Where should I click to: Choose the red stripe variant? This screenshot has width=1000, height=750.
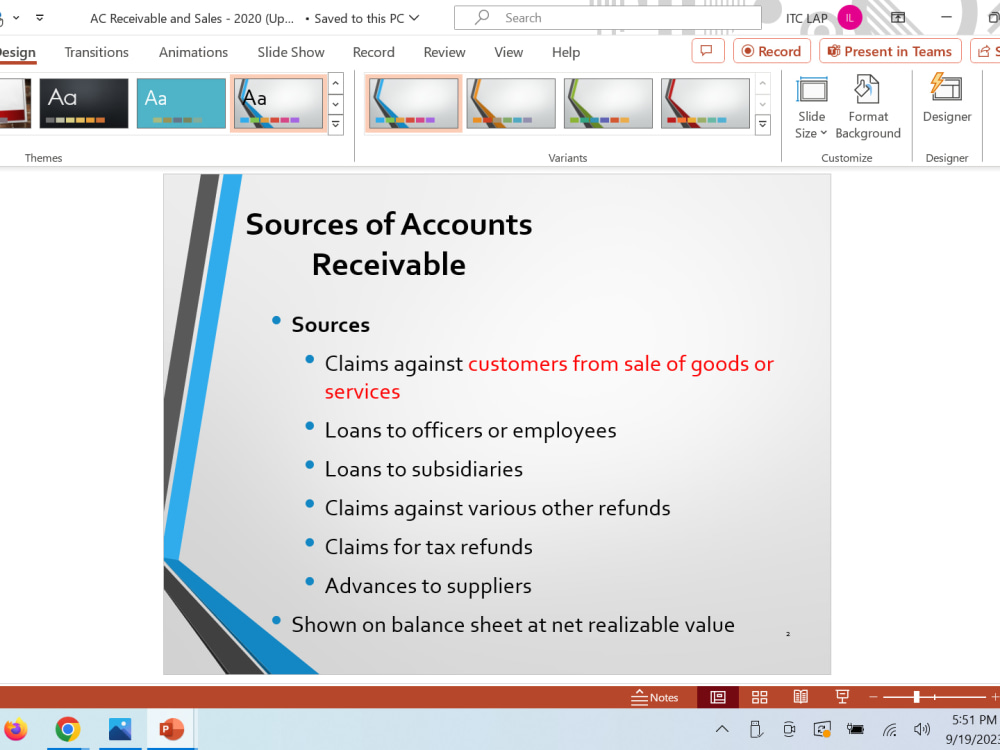(705, 103)
